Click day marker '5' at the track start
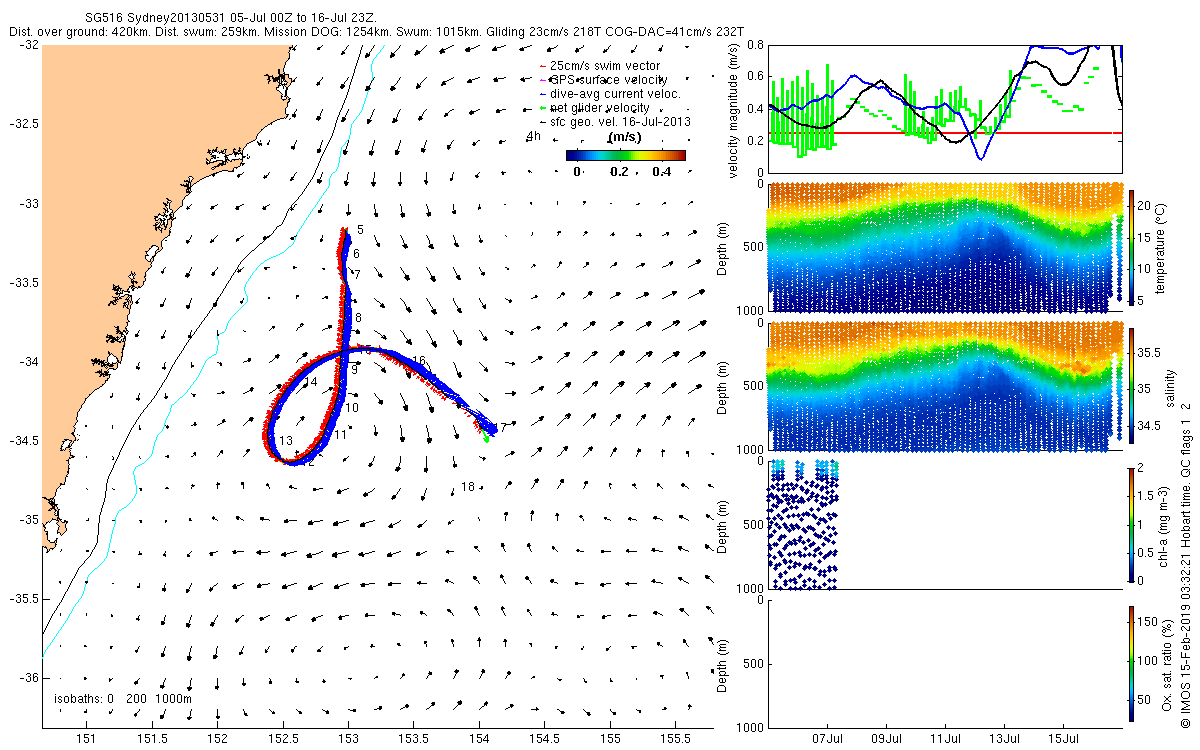This screenshot has height=750, width=1200. [x=360, y=230]
